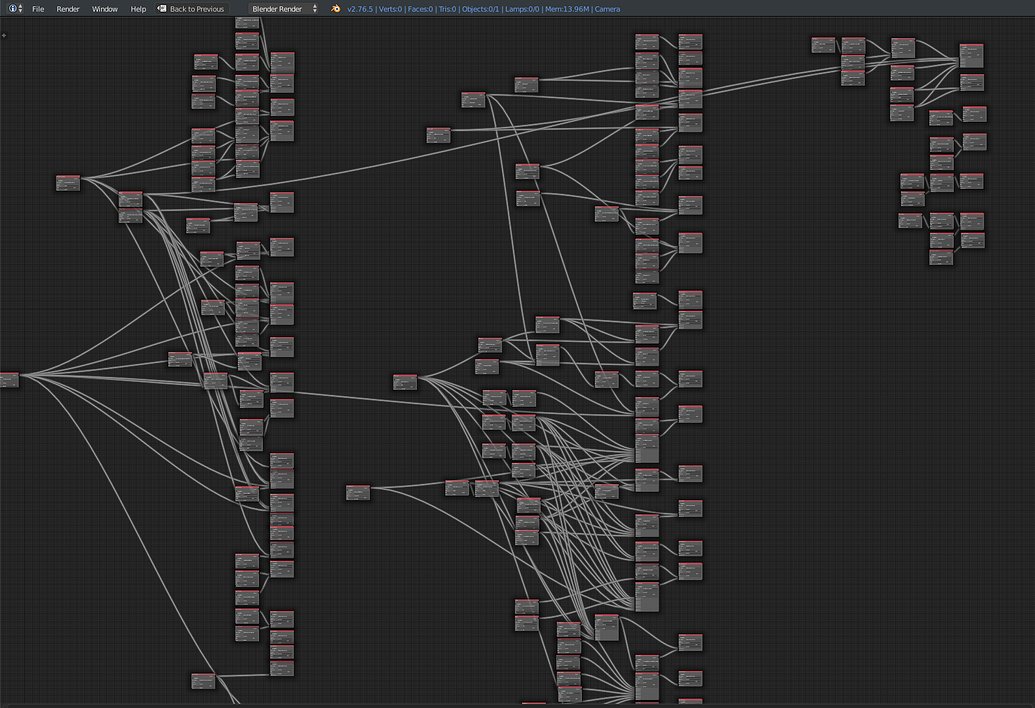Open the Window menu
Screen dimensions: 1035x708
click(104, 9)
